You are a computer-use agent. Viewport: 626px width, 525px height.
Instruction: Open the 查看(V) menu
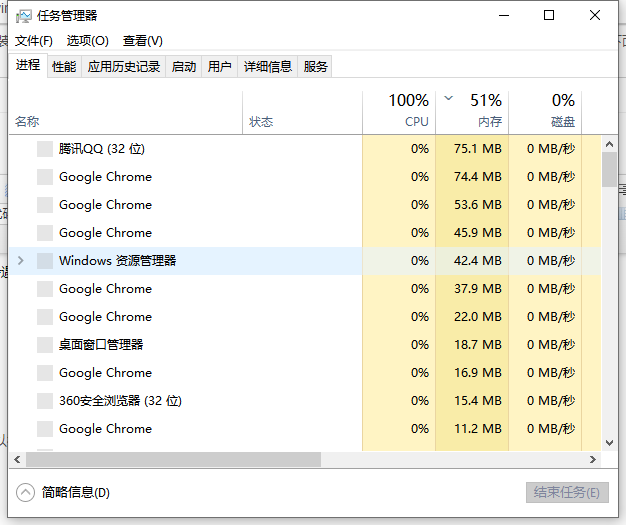coord(143,41)
